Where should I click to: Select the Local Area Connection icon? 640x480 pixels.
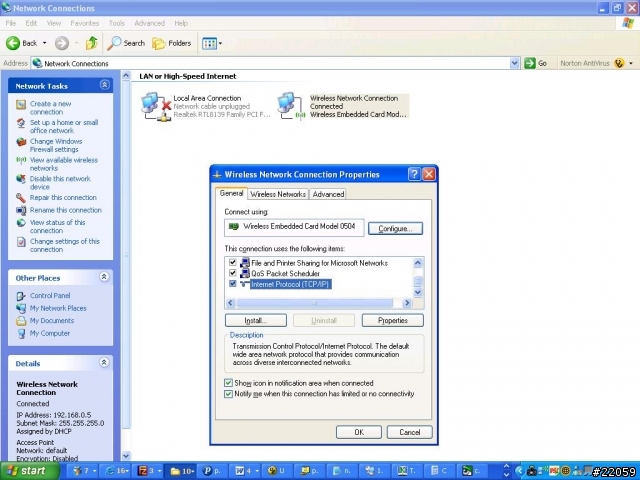(x=156, y=107)
